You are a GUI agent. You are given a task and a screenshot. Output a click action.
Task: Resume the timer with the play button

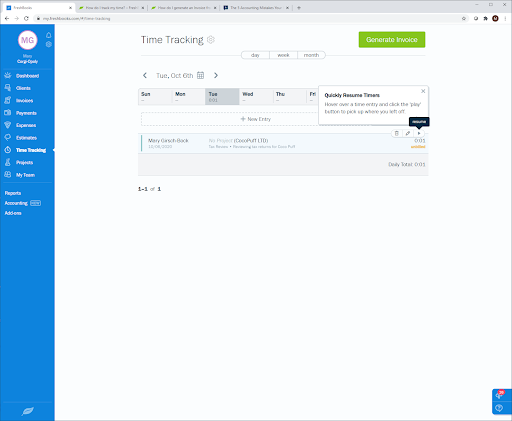419,133
